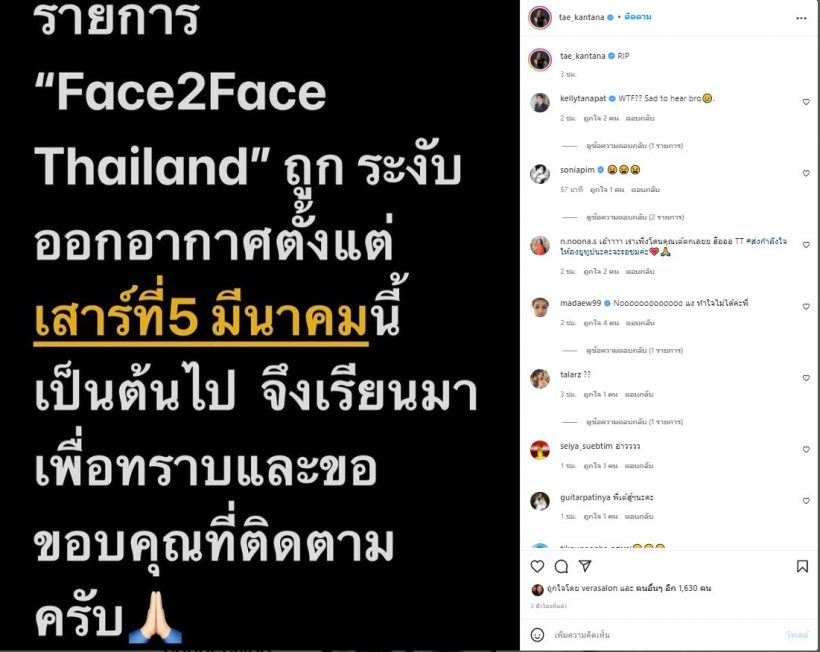Image resolution: width=820 pixels, height=652 pixels.
Task: View list of 1,630 others who liked
Action: pyautogui.click(x=673, y=588)
